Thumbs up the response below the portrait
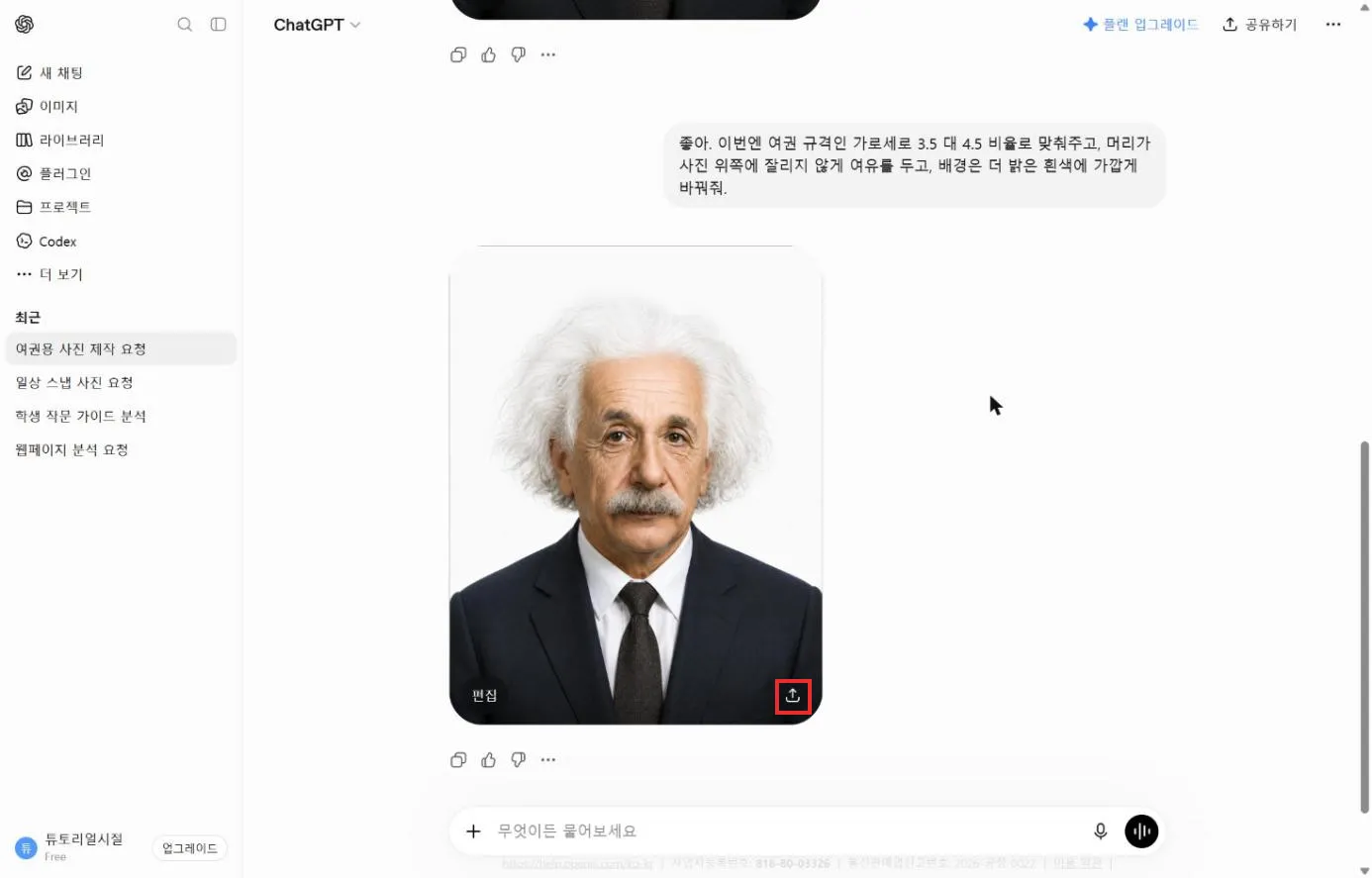The height and width of the screenshot is (878, 1372). pos(488,760)
